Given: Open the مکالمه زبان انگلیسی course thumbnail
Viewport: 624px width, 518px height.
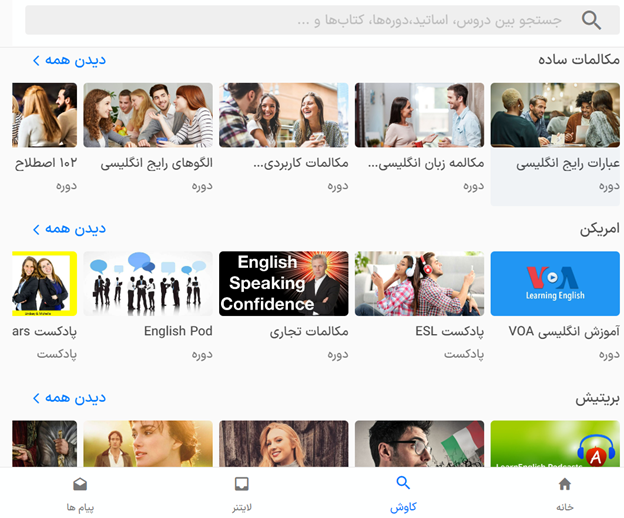Looking at the screenshot, I should click(x=419, y=115).
